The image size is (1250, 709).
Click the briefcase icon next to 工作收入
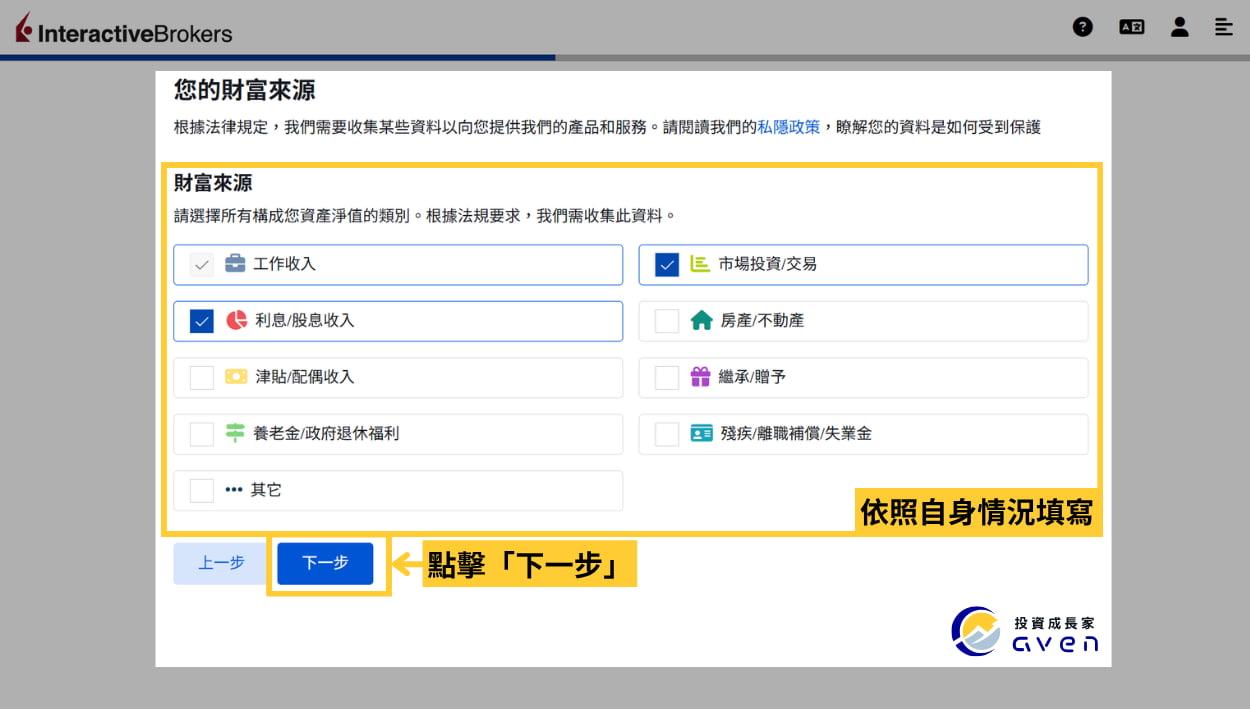235,264
